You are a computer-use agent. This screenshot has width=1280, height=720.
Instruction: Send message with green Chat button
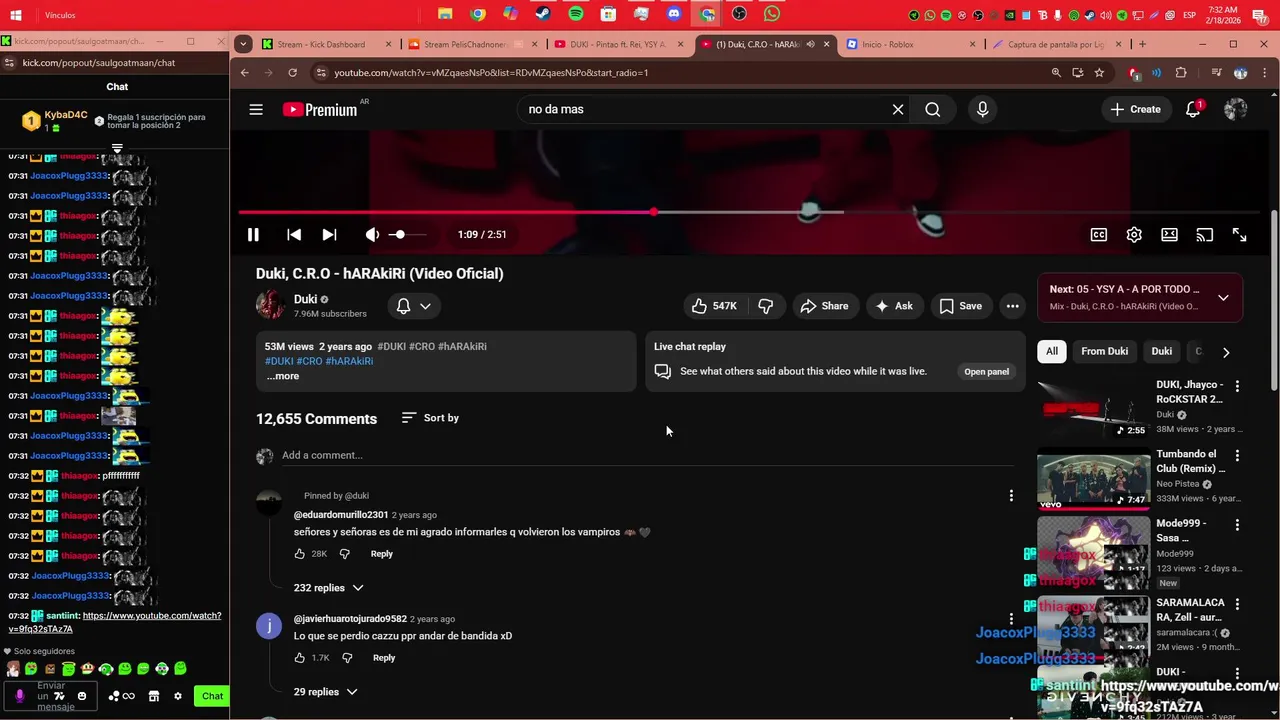pos(212,696)
